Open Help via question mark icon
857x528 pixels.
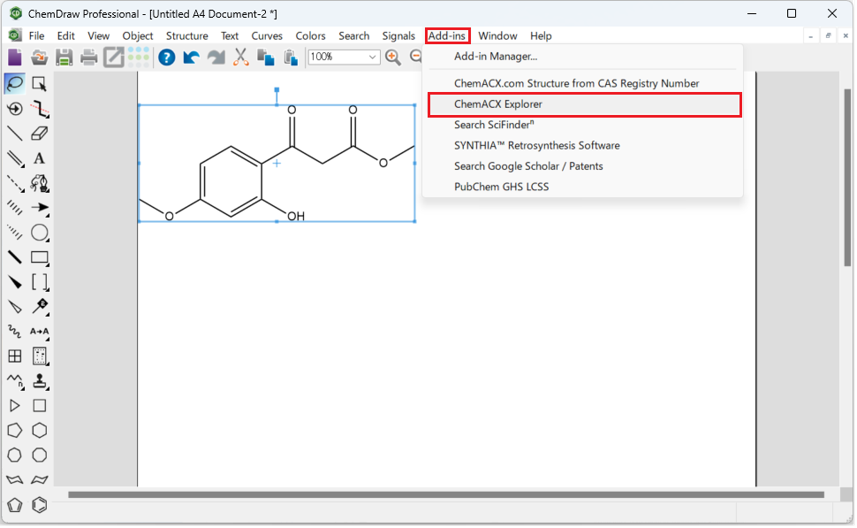tap(166, 57)
